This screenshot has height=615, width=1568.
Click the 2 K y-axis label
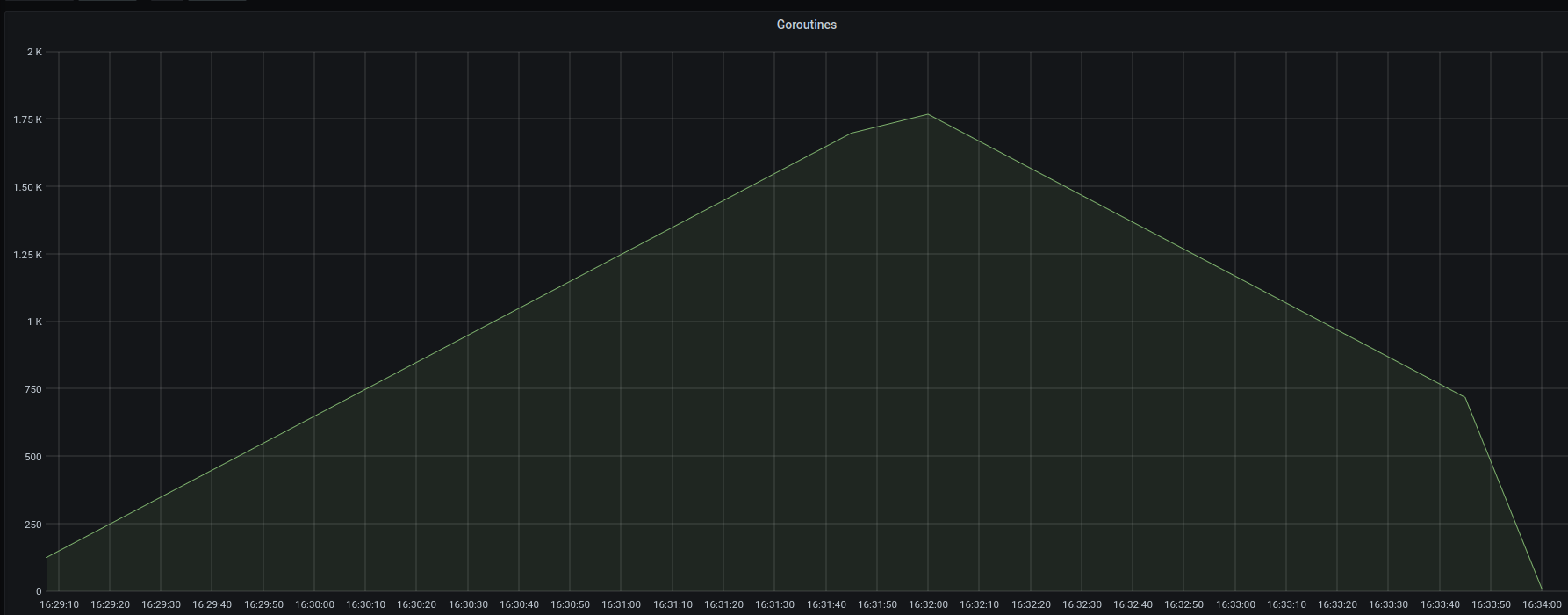click(34, 52)
